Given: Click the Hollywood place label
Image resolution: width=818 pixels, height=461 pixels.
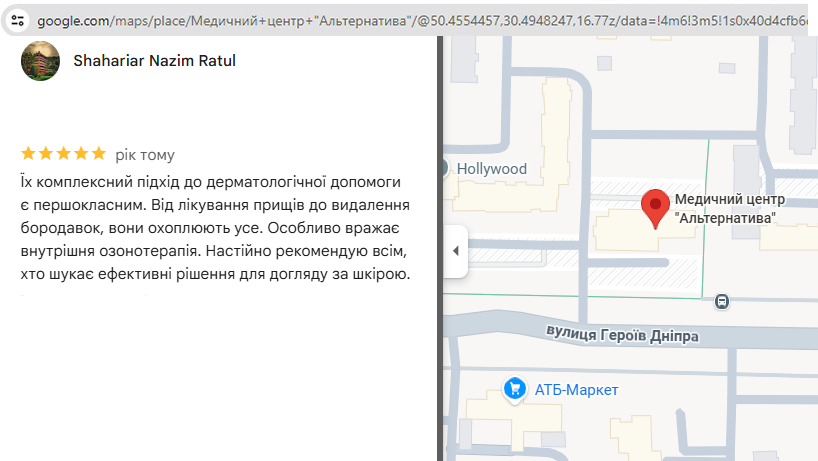Looking at the screenshot, I should pyautogui.click(x=491, y=169).
